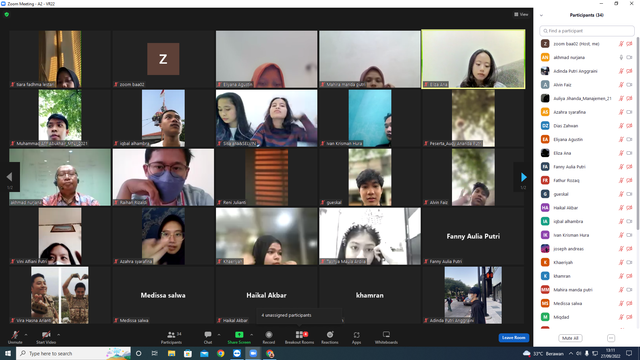Select zoom baa02 (Host, me) in participant list
This screenshot has width=640, height=360.
coord(587,44)
